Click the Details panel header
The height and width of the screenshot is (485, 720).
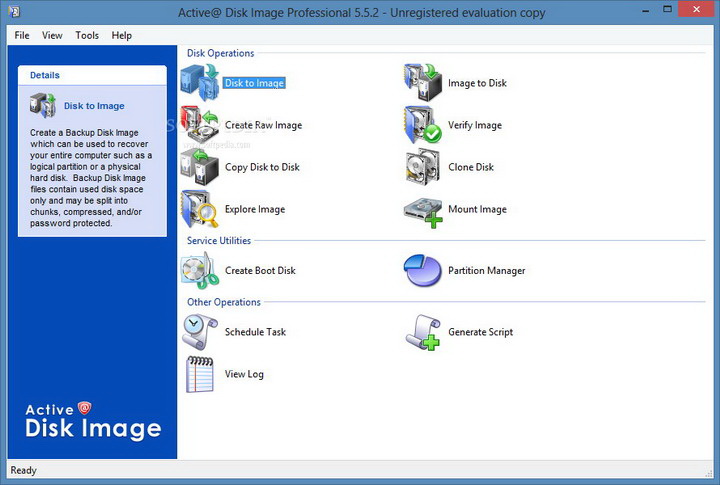(x=92, y=75)
